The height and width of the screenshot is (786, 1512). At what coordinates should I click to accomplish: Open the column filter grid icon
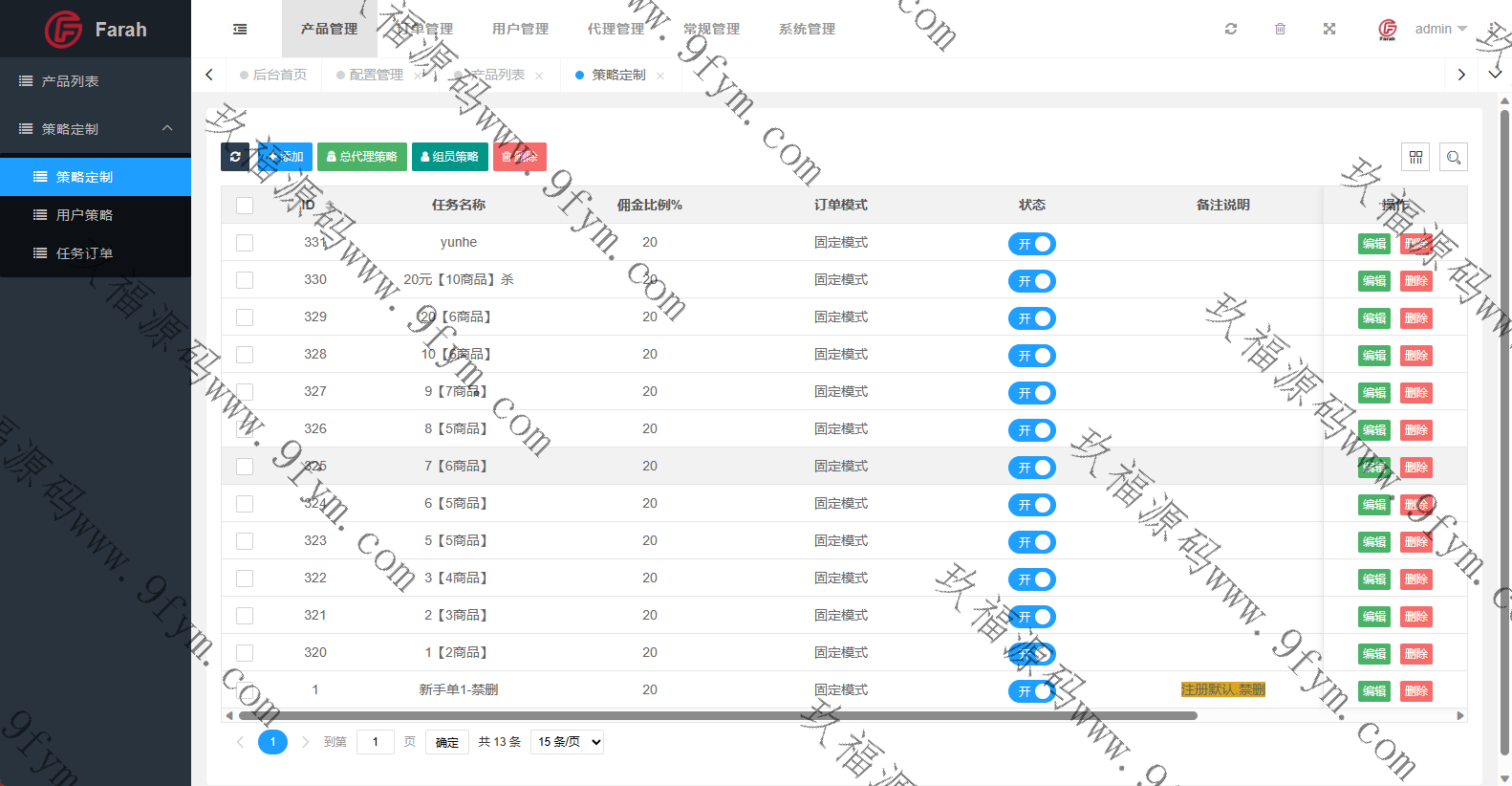point(1415,157)
